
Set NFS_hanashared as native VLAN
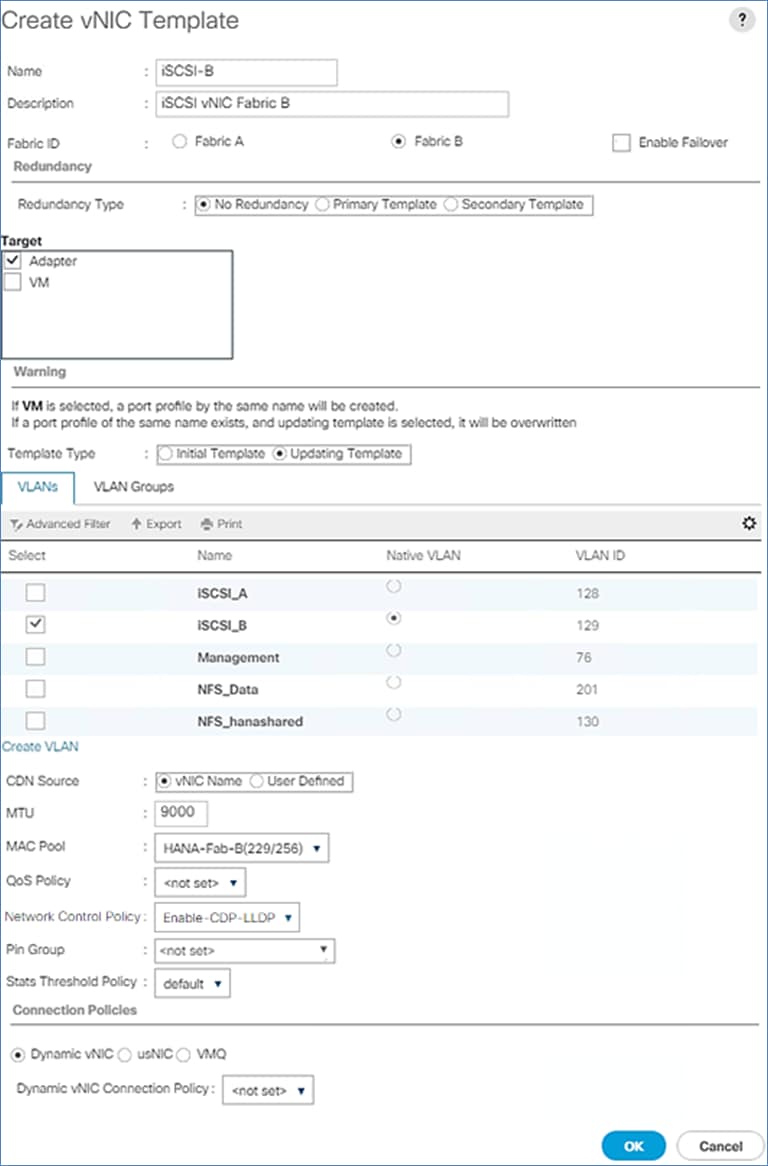pyautogui.click(x=394, y=715)
